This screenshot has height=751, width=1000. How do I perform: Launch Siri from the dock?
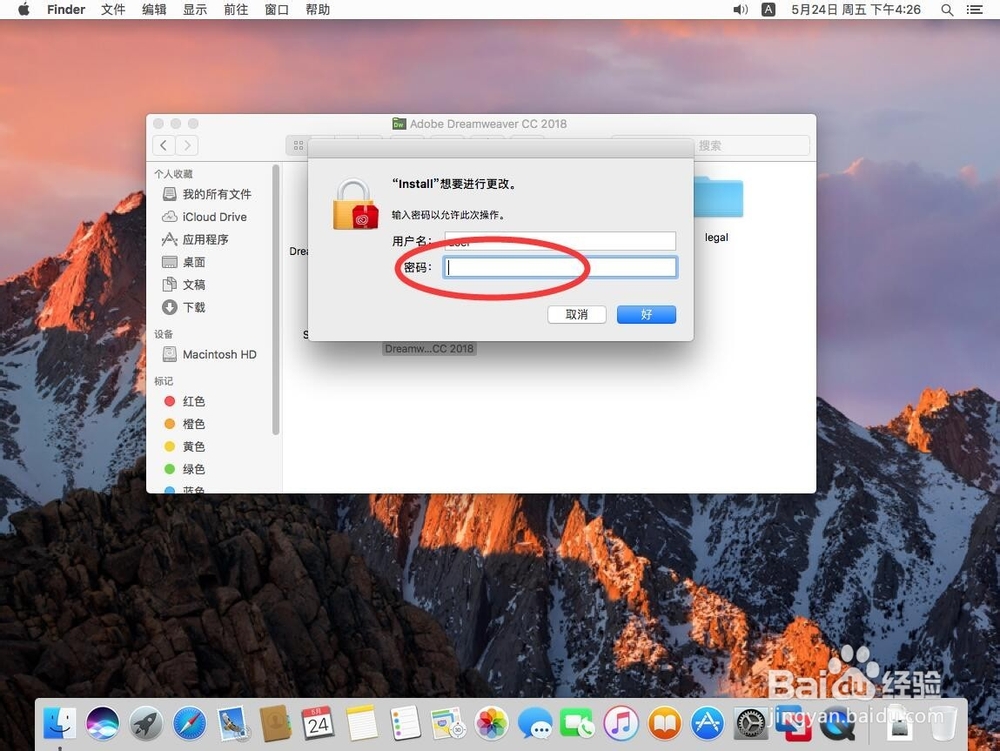pyautogui.click(x=103, y=724)
